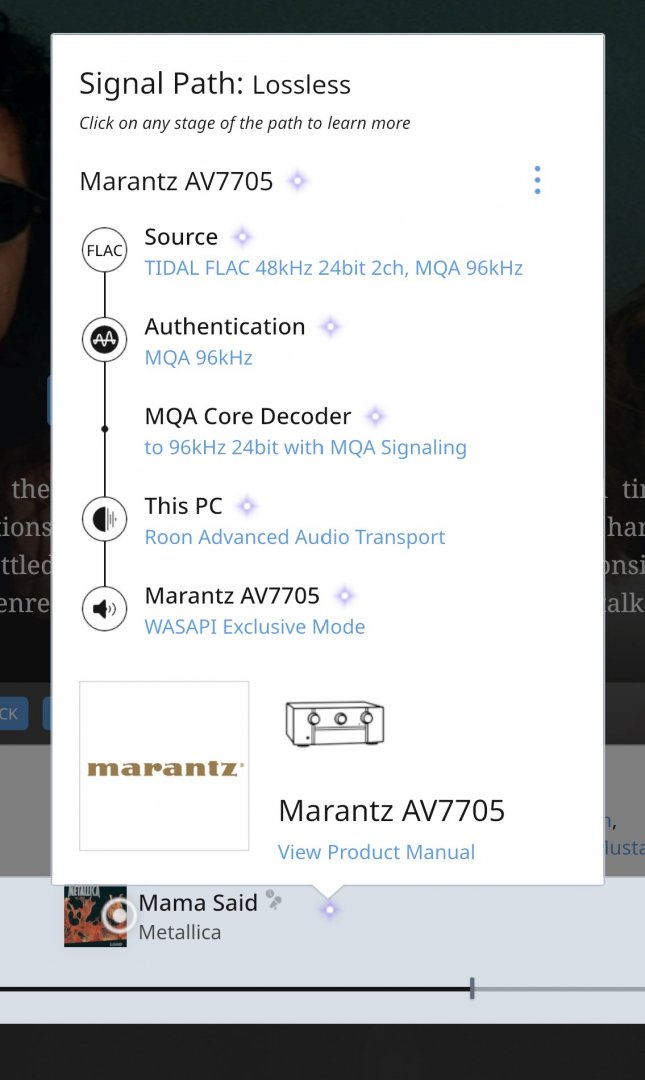Click the MQA 96kHz authentication details
Image resolution: width=645 pixels, height=1080 pixels.
pos(198,357)
